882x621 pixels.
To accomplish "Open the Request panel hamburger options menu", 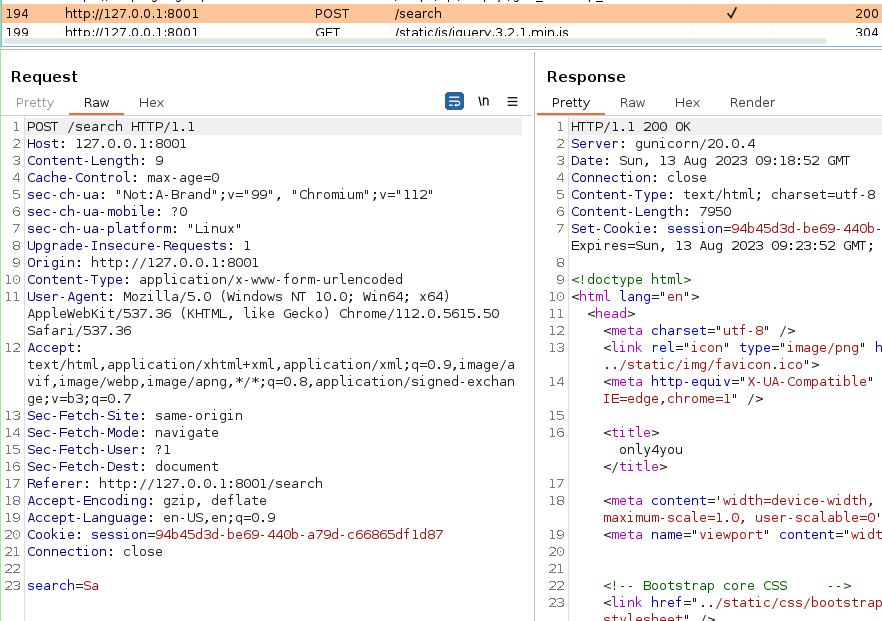I will 512,101.
